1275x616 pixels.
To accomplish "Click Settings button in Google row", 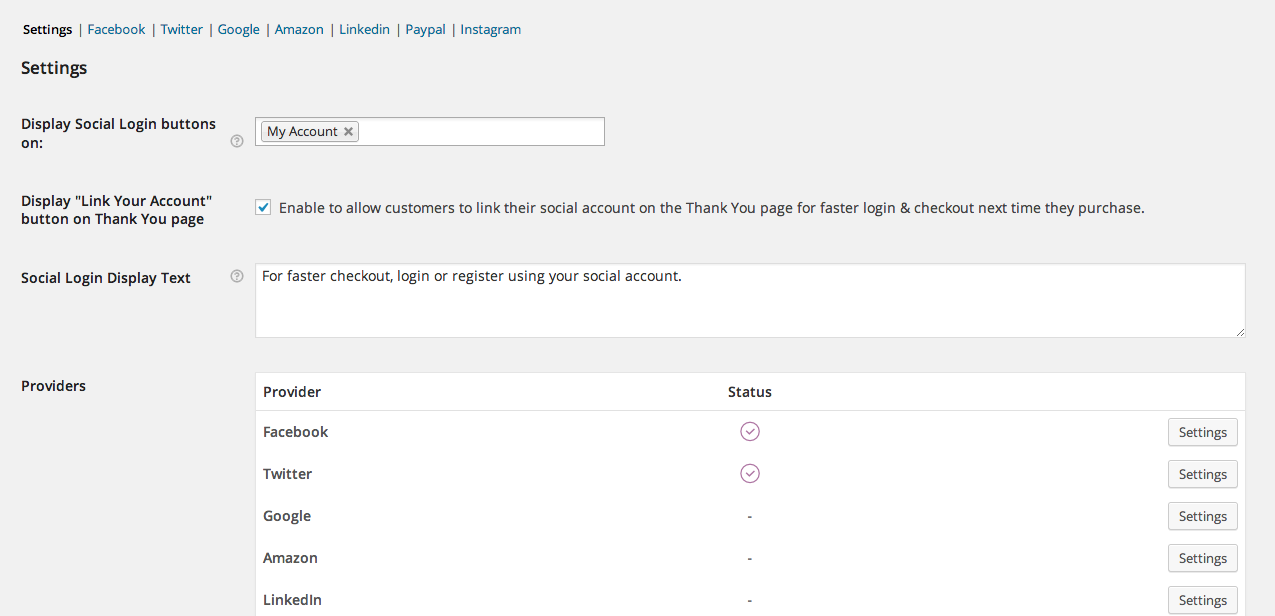I will pyautogui.click(x=1202, y=516).
